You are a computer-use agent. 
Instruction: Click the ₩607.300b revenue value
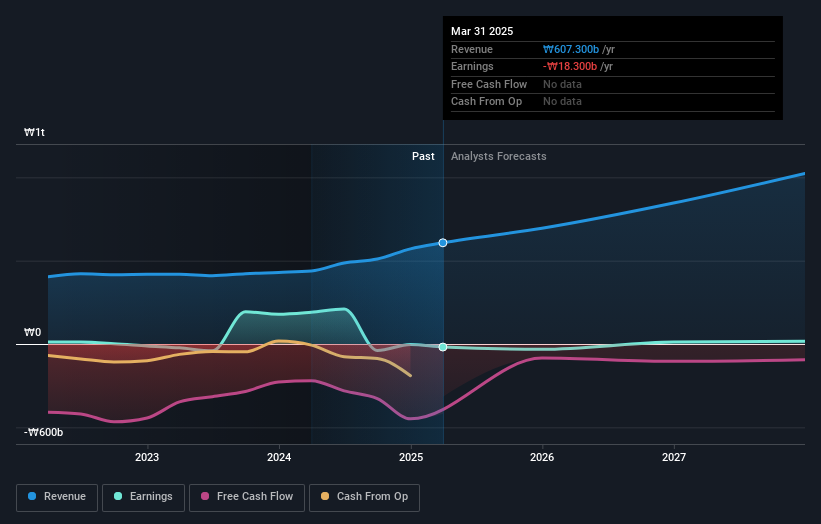pos(571,49)
